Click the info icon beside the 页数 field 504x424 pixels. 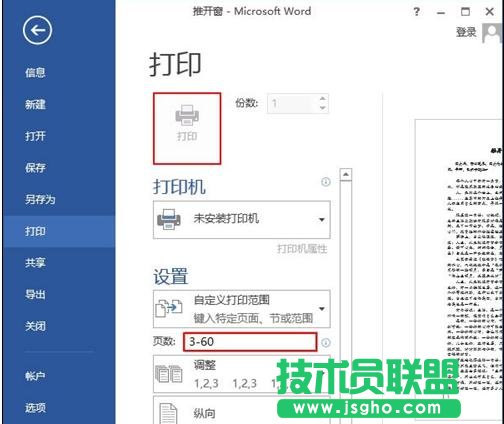click(326, 342)
